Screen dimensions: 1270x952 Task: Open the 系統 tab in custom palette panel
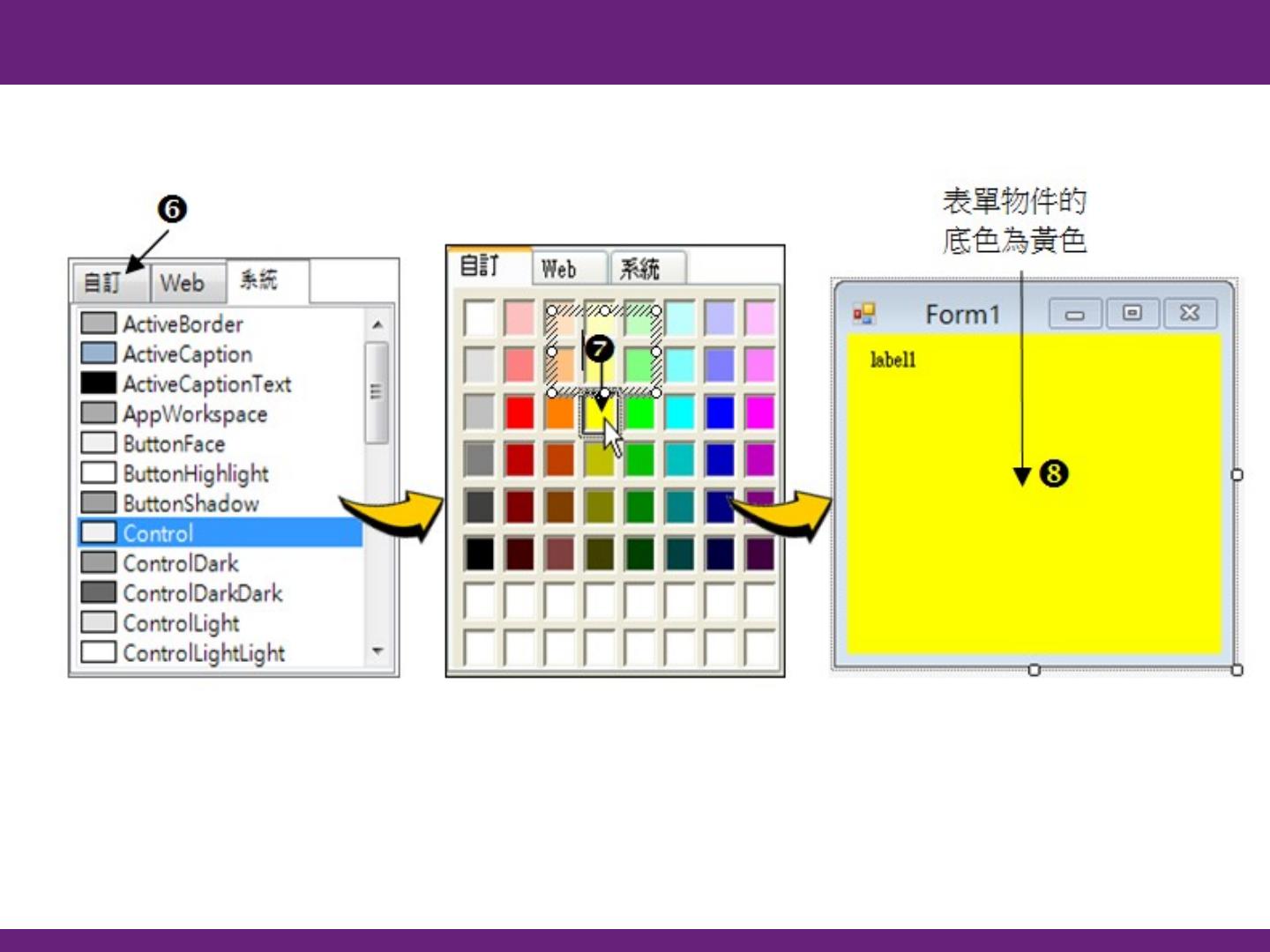tap(639, 269)
